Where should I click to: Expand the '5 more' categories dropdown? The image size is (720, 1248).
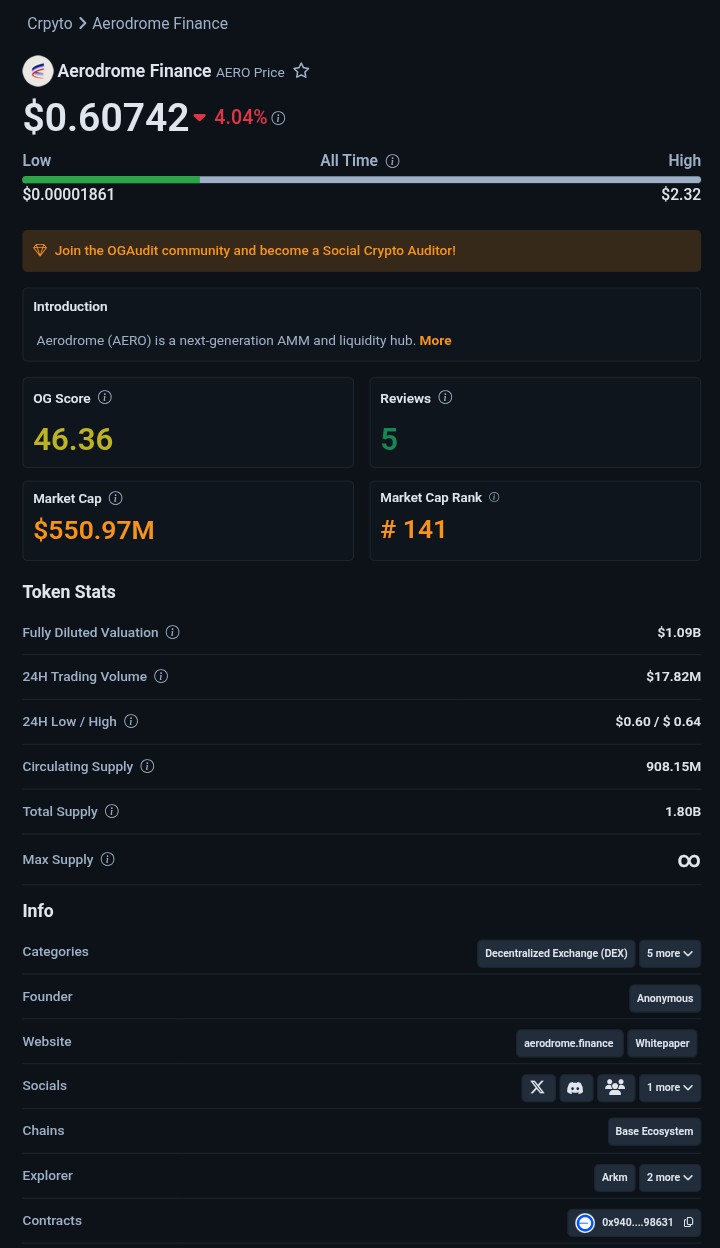coord(669,953)
